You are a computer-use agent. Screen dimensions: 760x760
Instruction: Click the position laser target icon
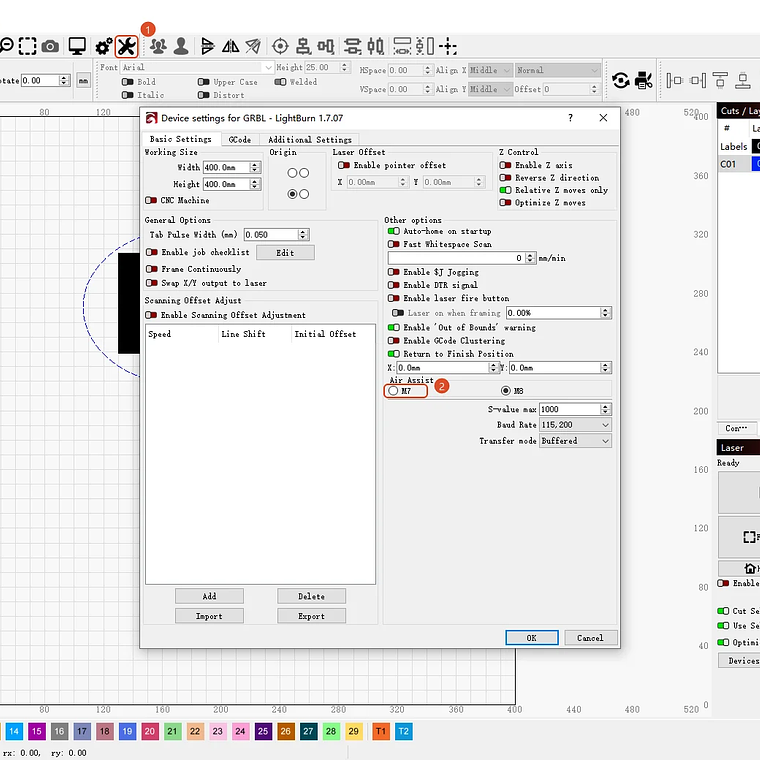coord(280,46)
